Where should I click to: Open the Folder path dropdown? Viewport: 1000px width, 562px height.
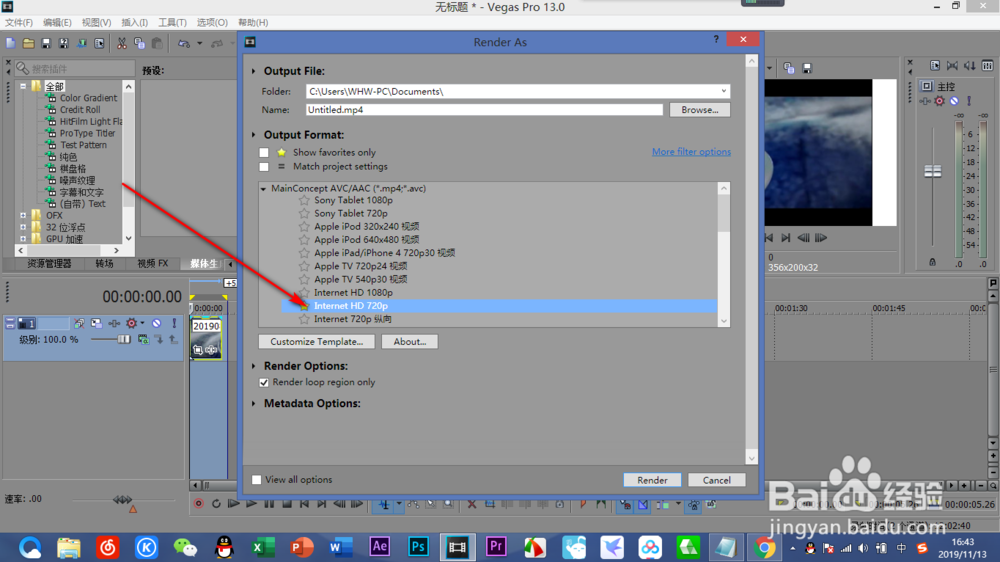coord(723,91)
